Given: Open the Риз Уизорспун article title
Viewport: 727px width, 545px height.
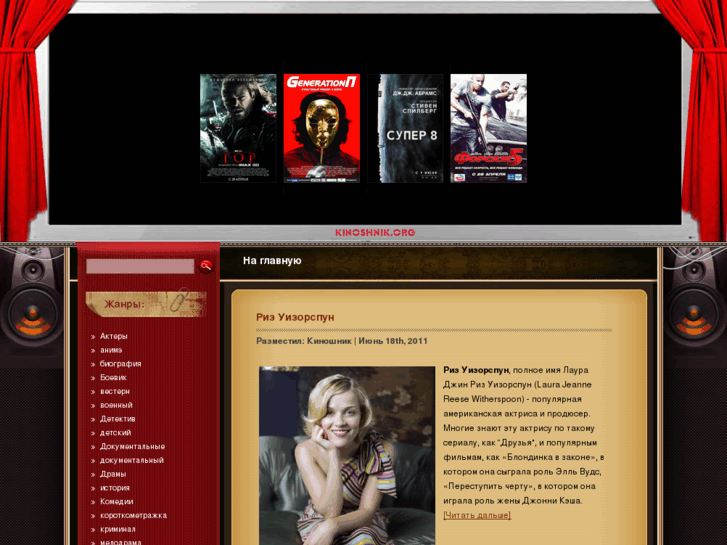Looking at the screenshot, I should pos(295,317).
